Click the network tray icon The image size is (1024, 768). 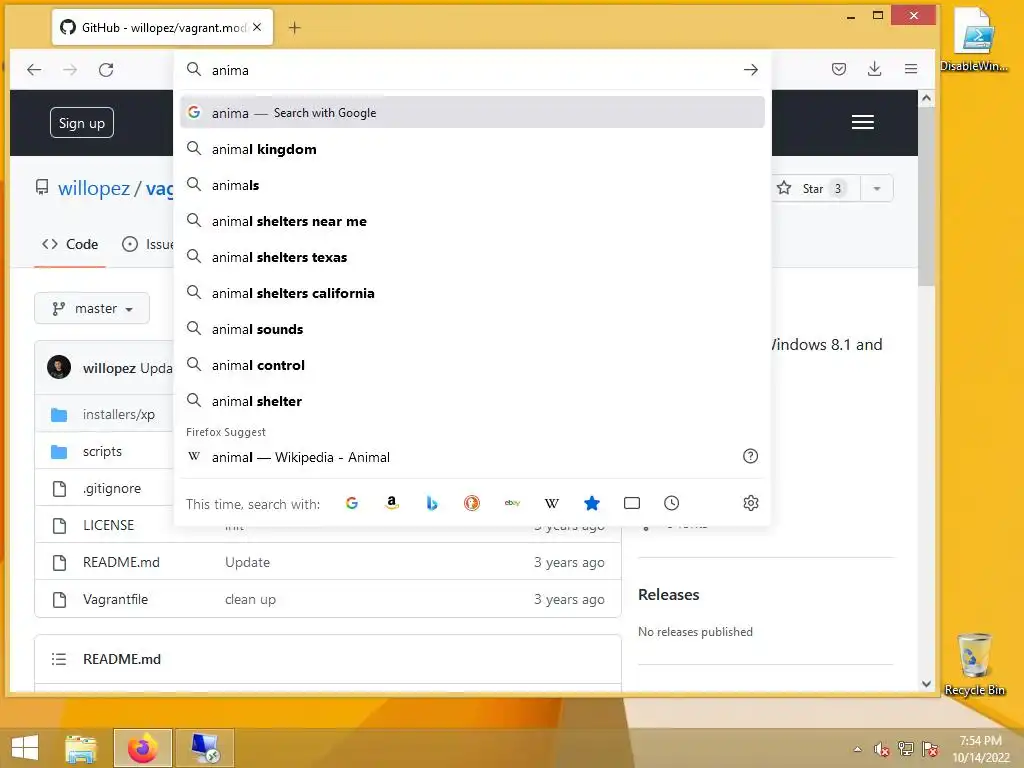pos(906,749)
